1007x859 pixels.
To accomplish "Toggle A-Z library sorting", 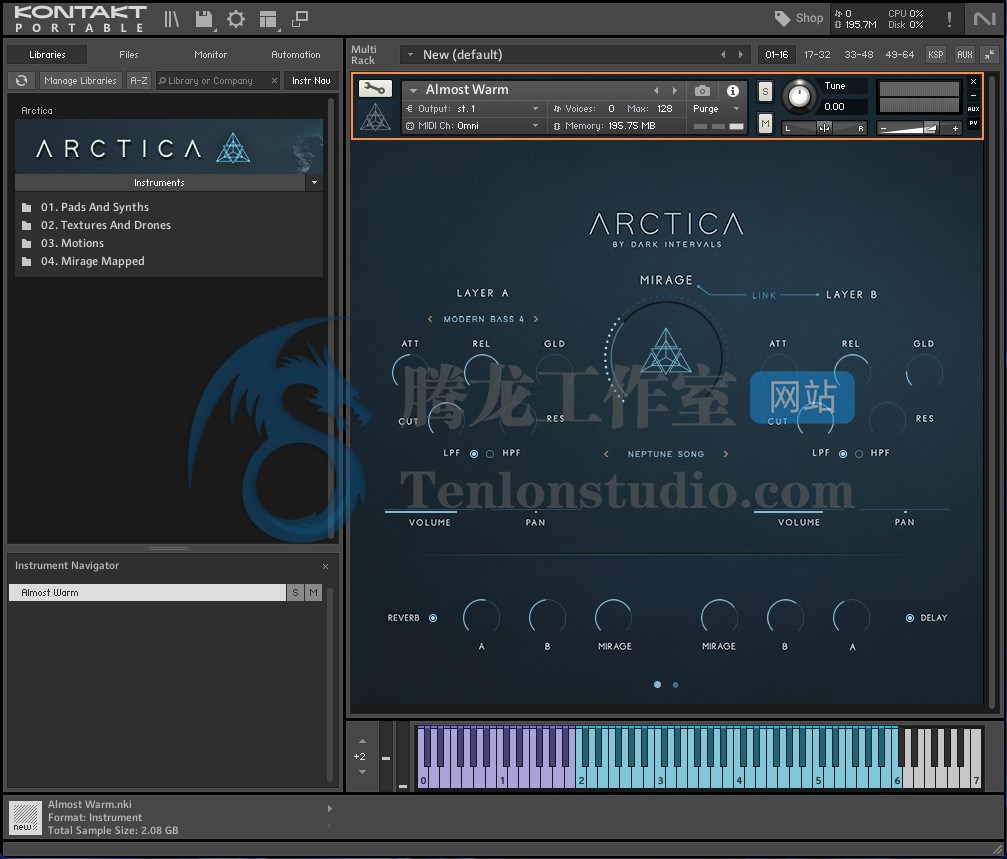I will click(139, 81).
